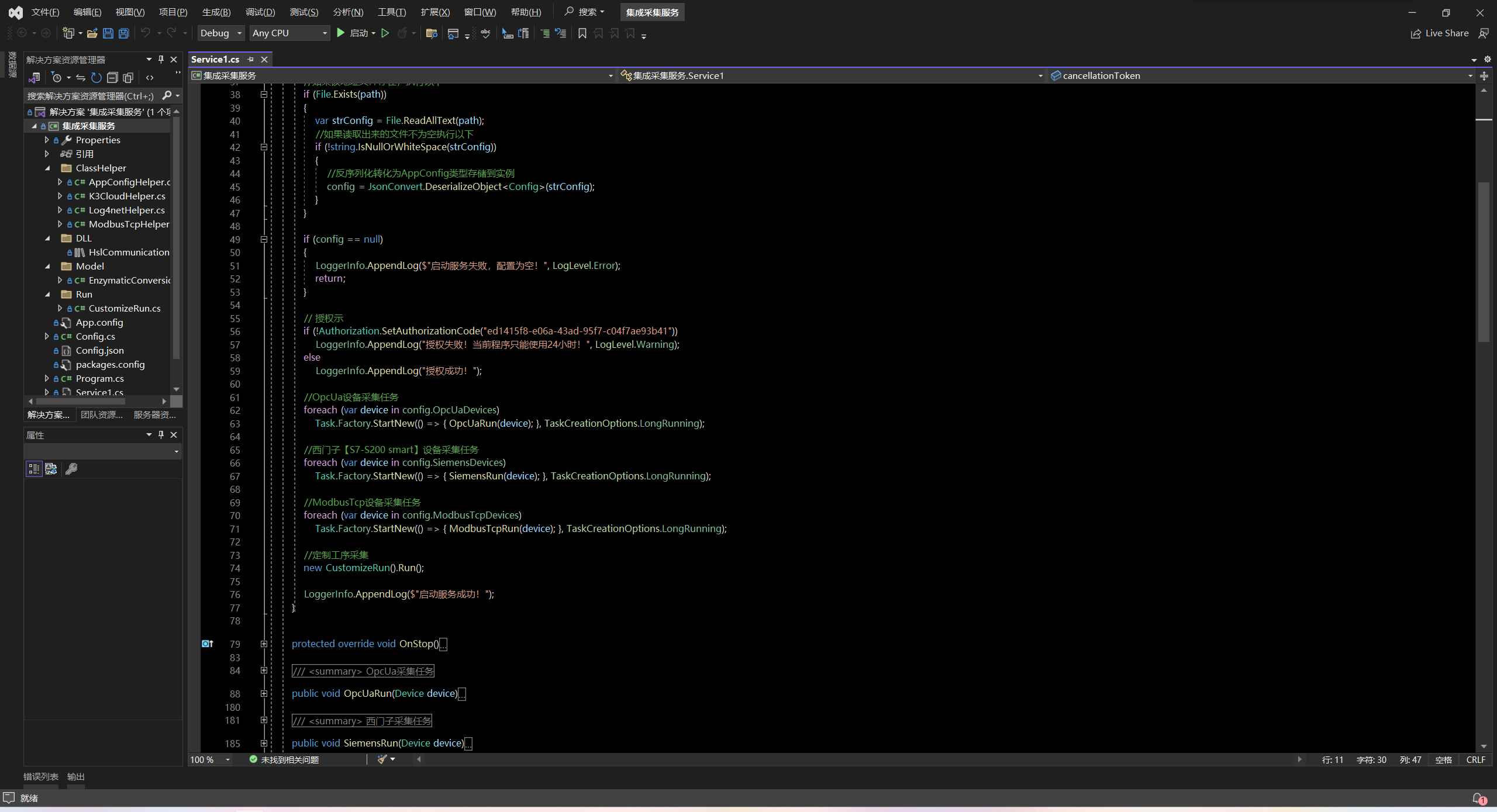Click the 搜索 search button in title bar
1497x812 pixels.
pos(584,12)
